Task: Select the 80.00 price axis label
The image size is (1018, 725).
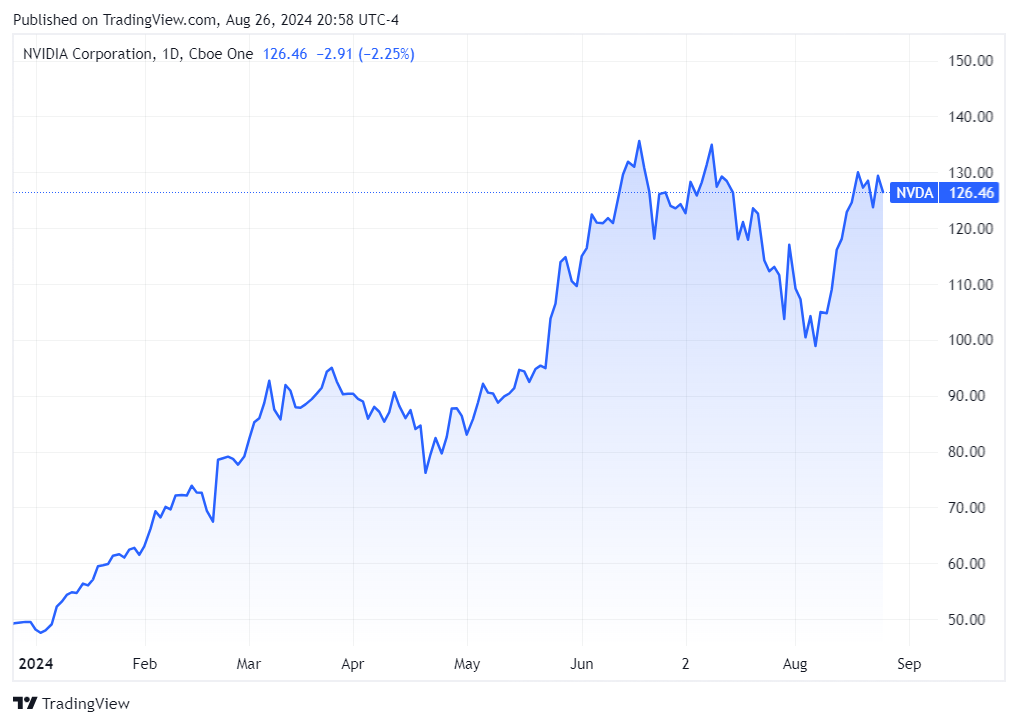Action: (966, 452)
